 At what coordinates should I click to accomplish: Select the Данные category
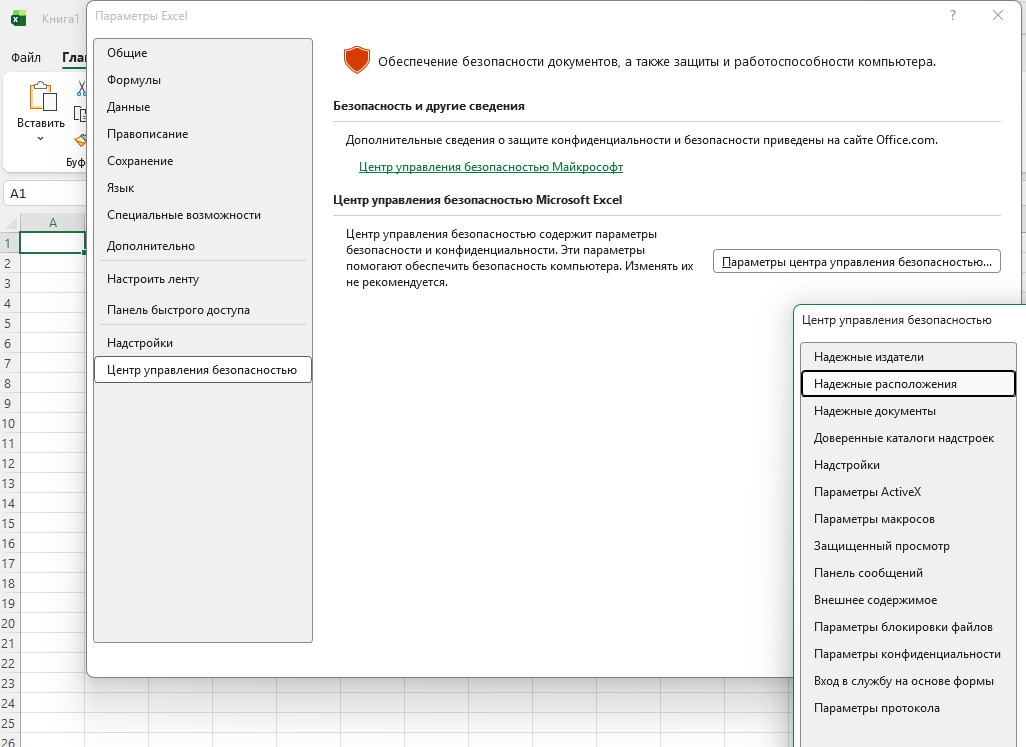203,107
